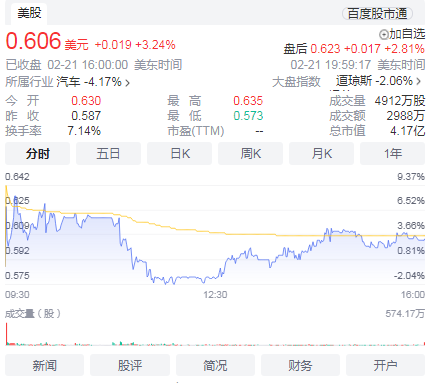Image resolution: width=447 pixels, height=383 pixels.
Task: Click the 加自选 plus icon
Action: 384,34
